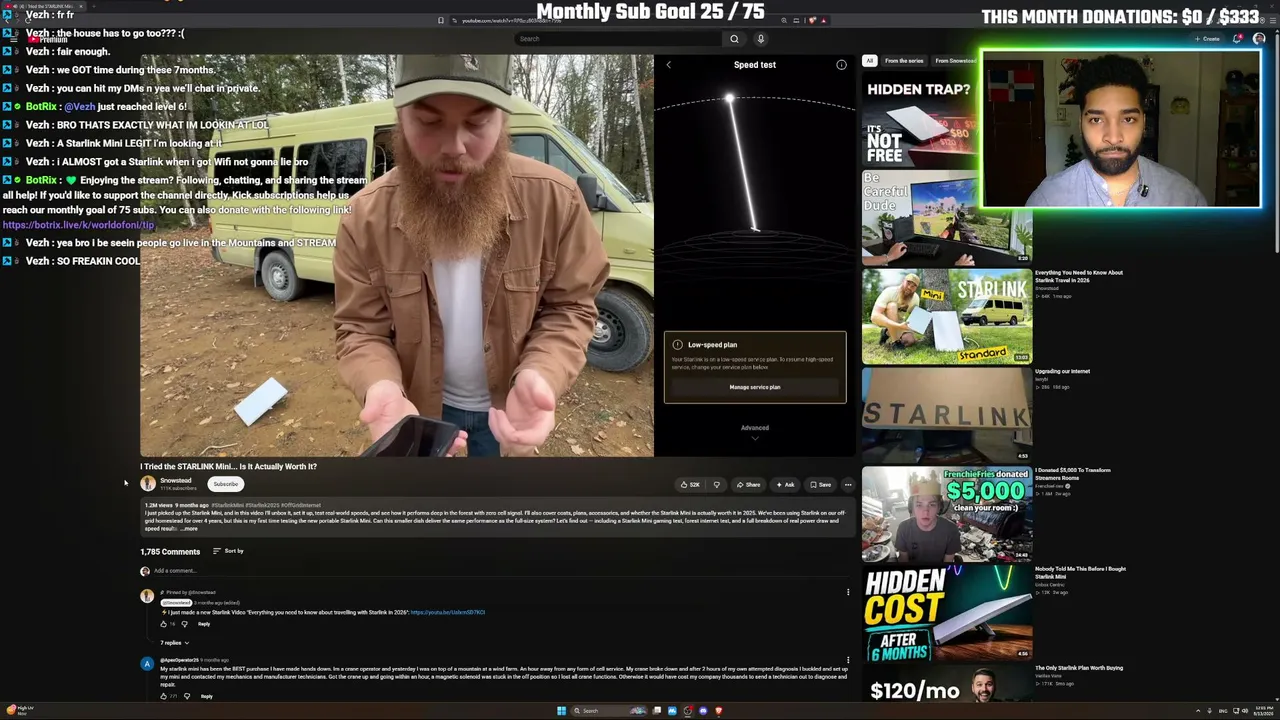Open options for the pinned Snowstead comment

848,592
